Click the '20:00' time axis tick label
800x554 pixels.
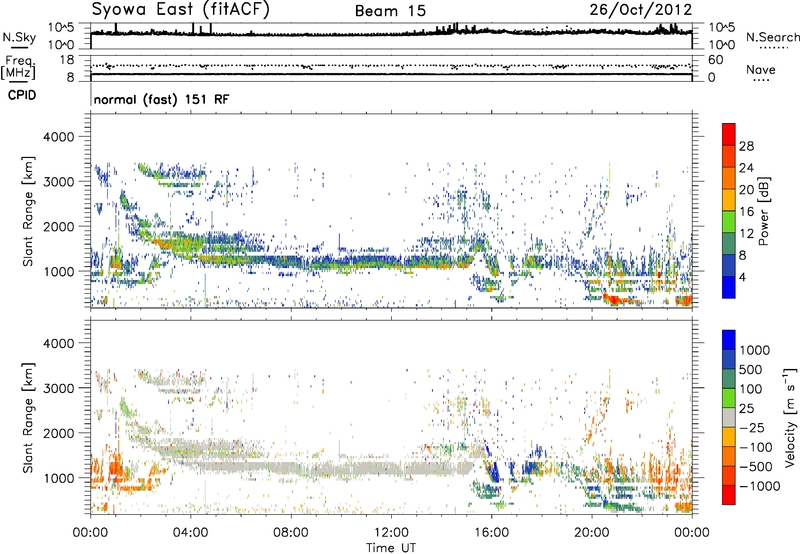(x=592, y=533)
